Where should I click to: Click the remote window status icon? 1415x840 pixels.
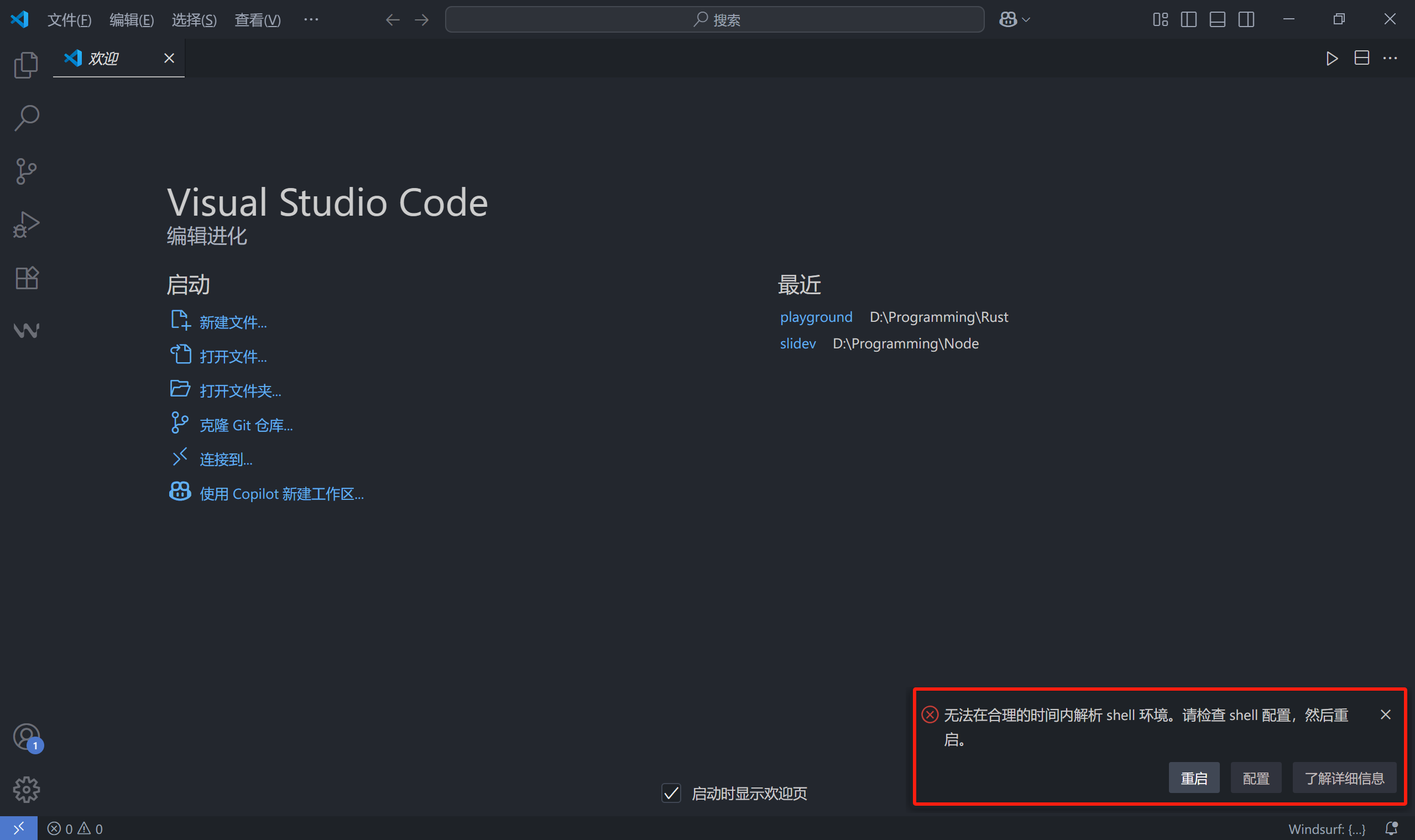[19, 829]
